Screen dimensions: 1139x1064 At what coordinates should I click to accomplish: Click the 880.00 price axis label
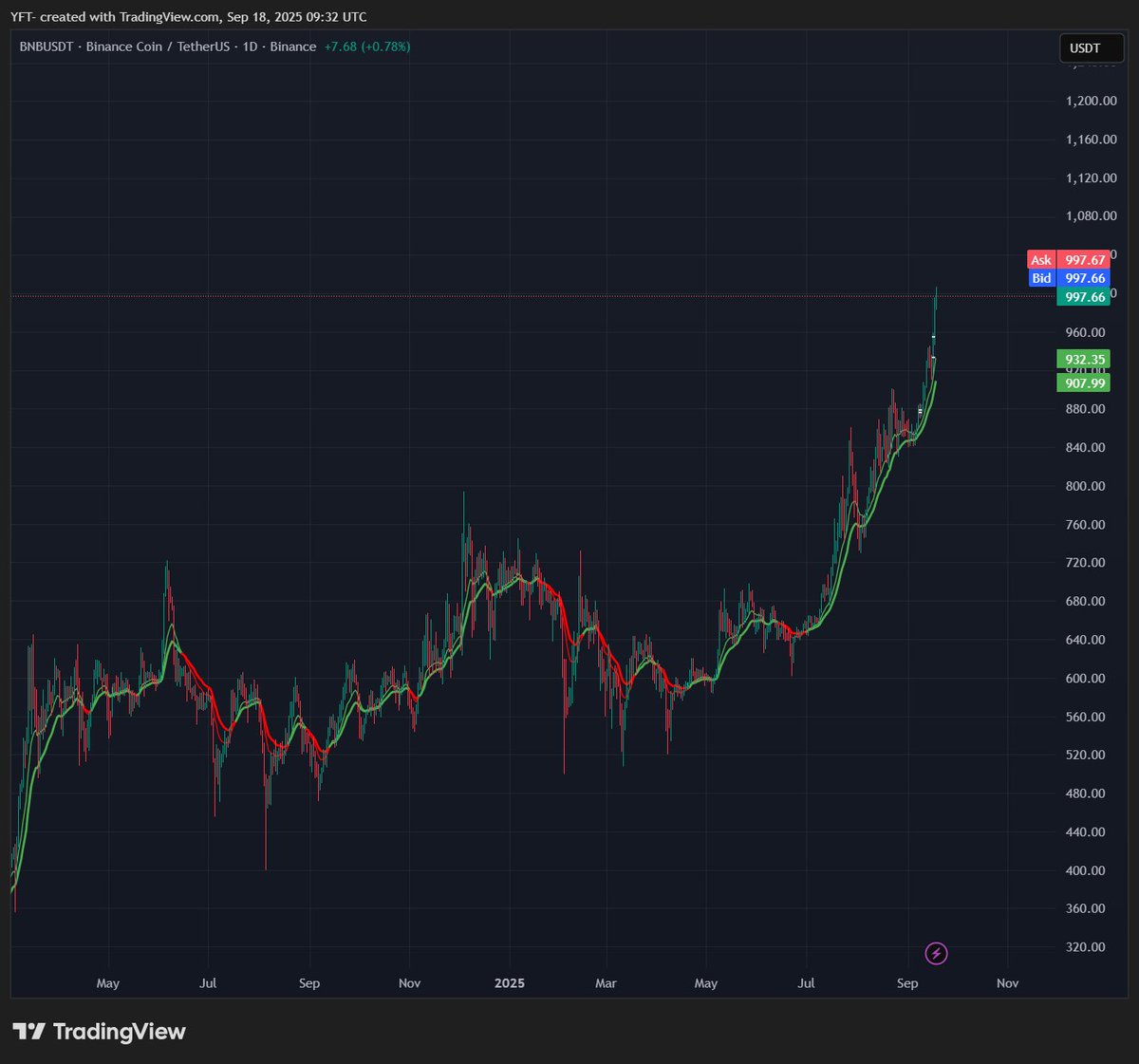(1085, 409)
